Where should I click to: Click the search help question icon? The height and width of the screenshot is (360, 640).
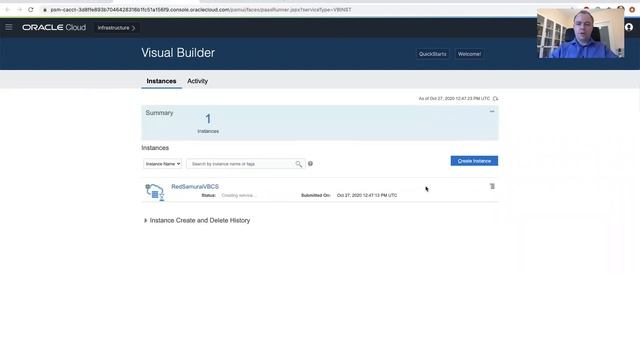click(x=310, y=164)
